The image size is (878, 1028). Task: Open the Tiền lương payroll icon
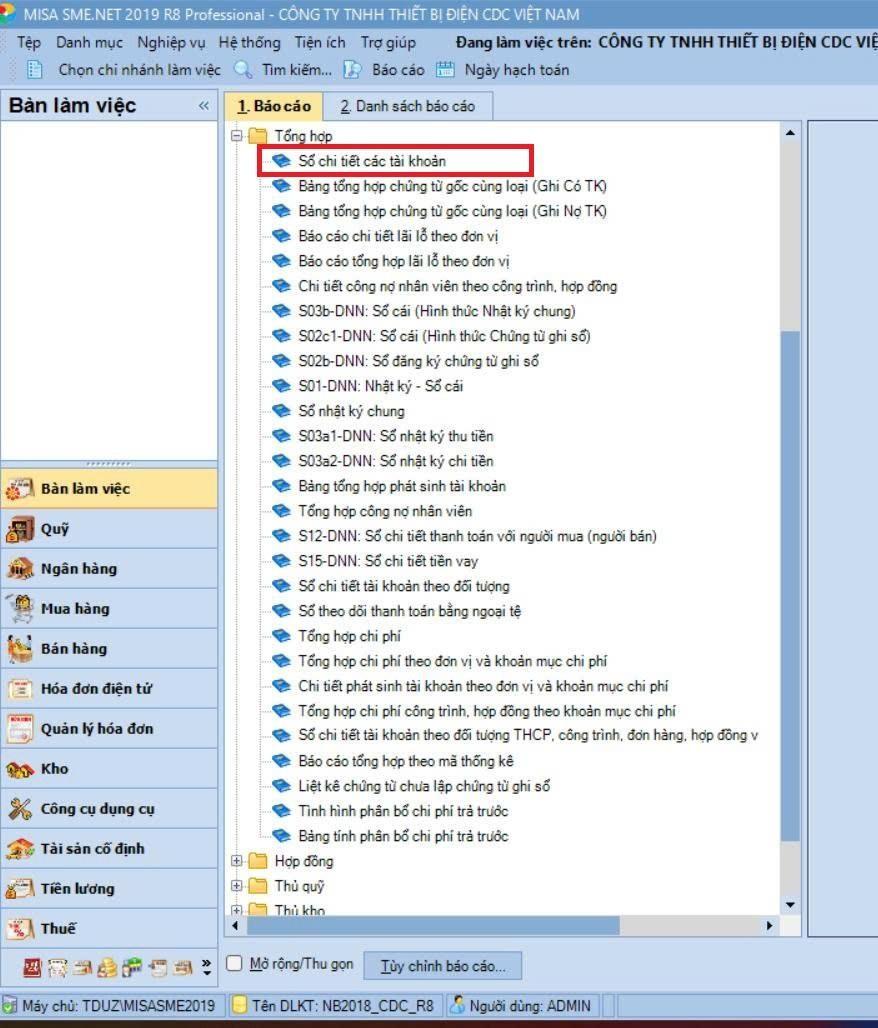[x=20, y=889]
